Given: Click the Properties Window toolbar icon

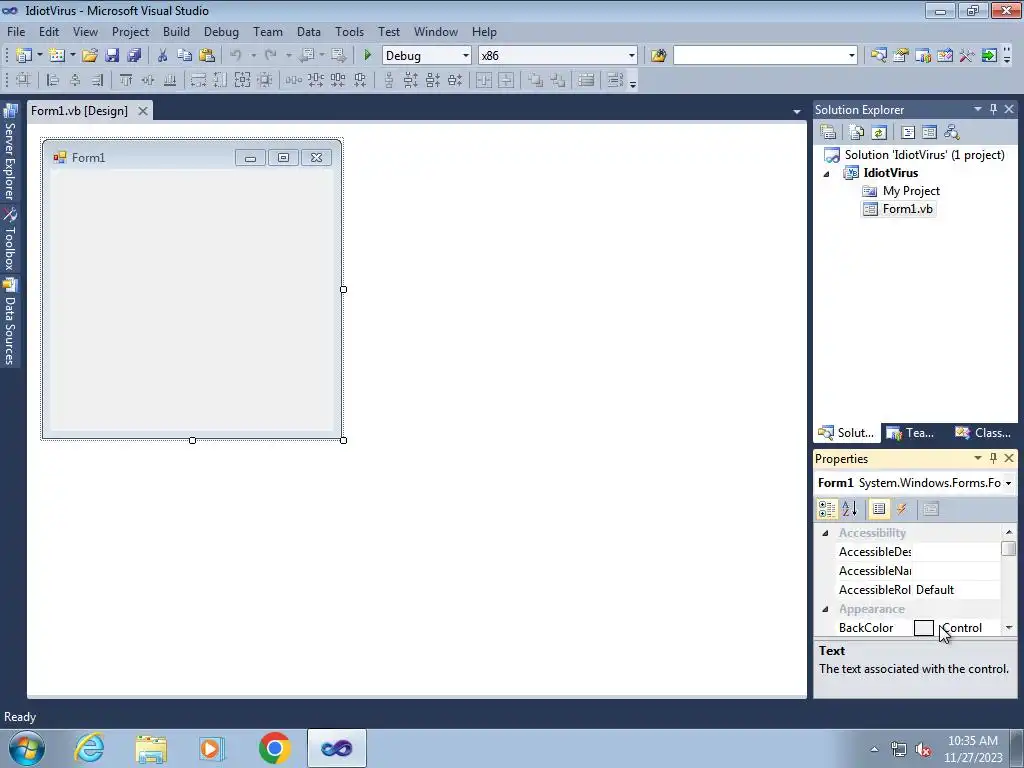Looking at the screenshot, I should 901,56.
